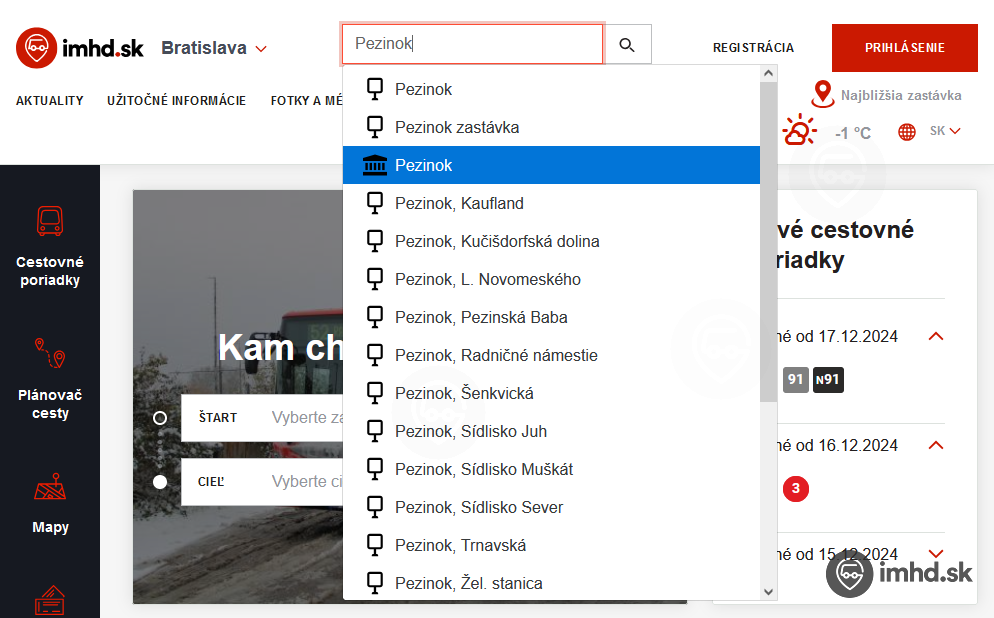
Task: Click the weather icon showing -1 °C
Action: click(x=800, y=132)
